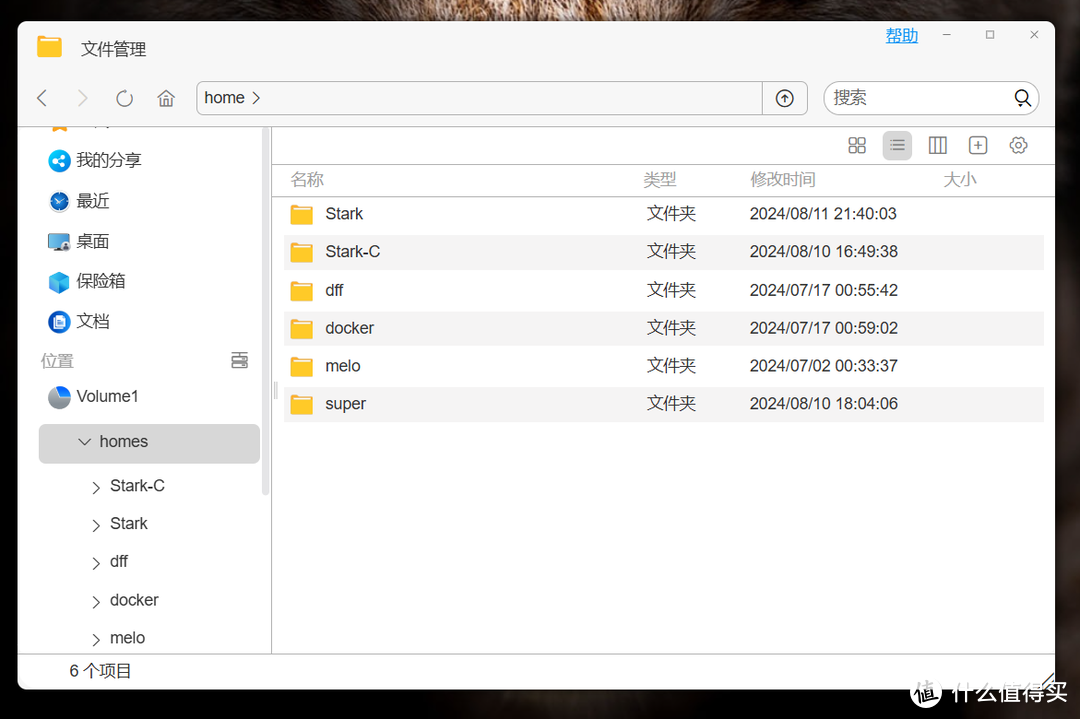1080x719 pixels.
Task: Create new item with plus icon
Action: (978, 145)
